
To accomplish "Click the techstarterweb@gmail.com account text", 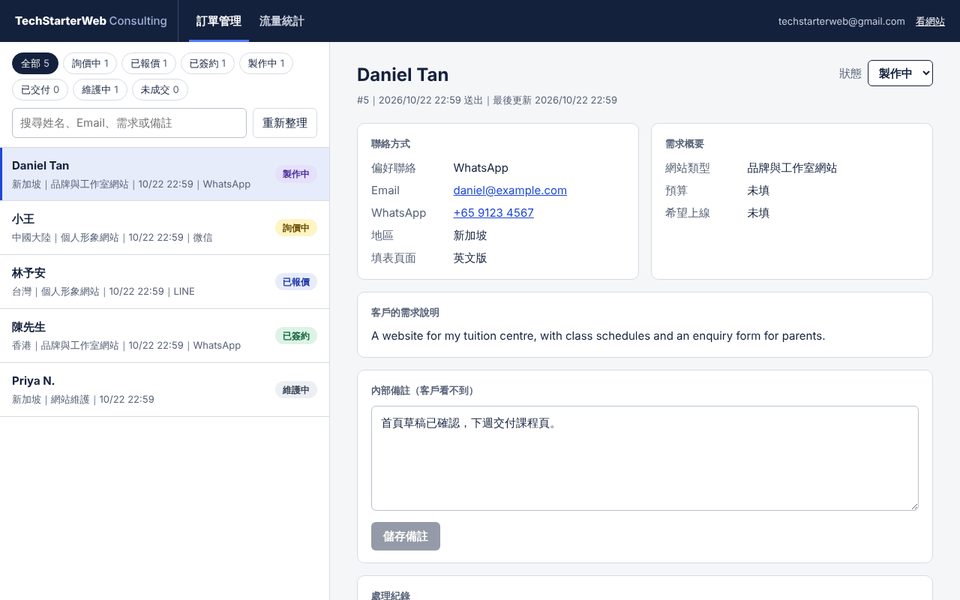I will pos(841,21).
